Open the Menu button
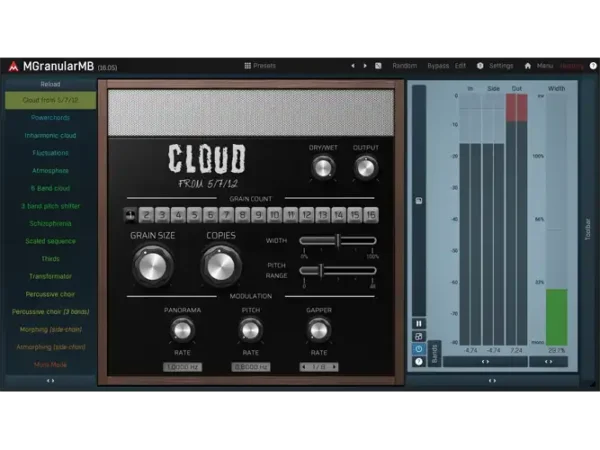600x450 pixels. 545,66
